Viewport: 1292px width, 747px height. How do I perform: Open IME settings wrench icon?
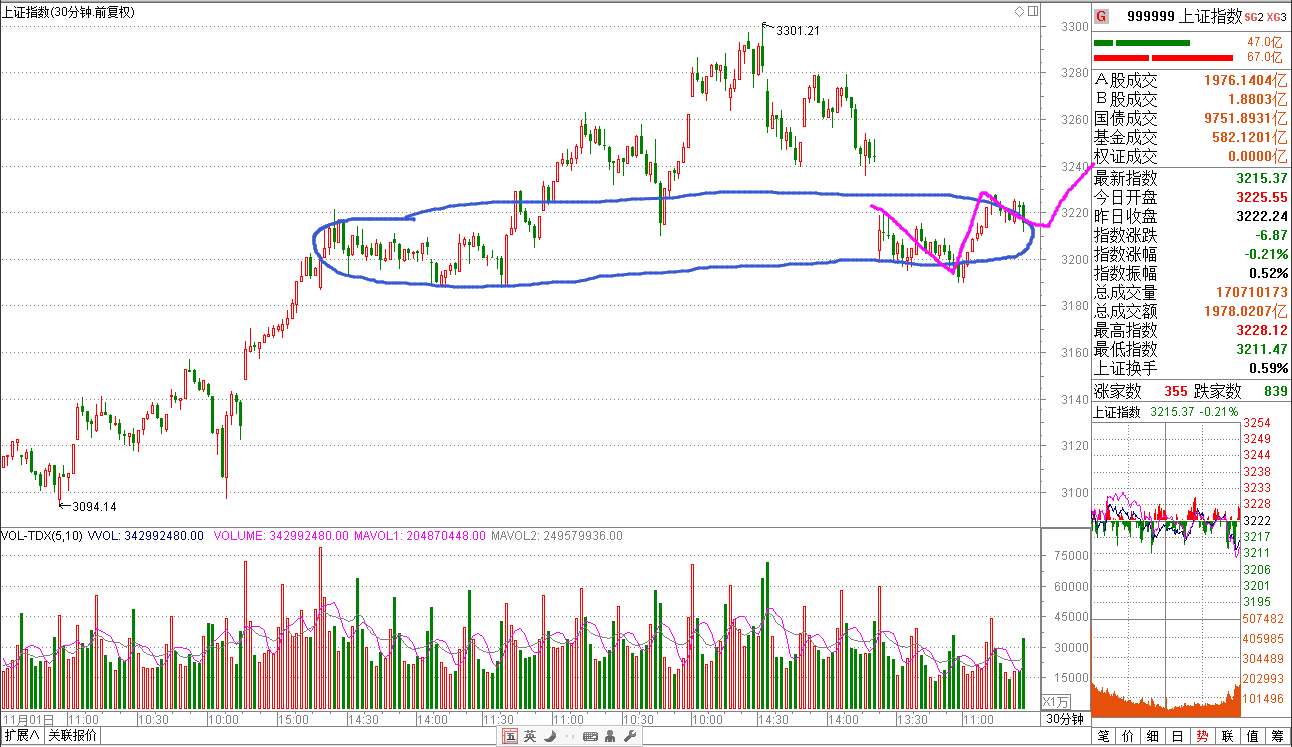coord(629,737)
